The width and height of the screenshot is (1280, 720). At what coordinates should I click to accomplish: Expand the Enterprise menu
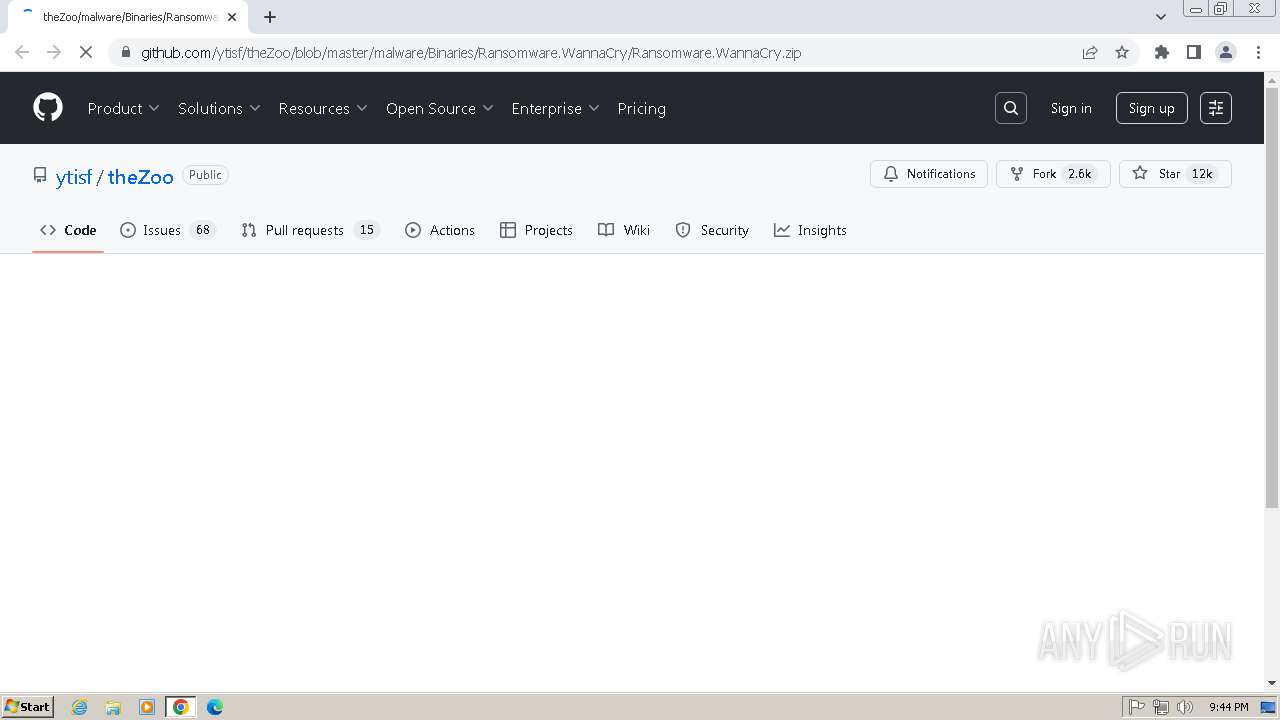pyautogui.click(x=555, y=108)
